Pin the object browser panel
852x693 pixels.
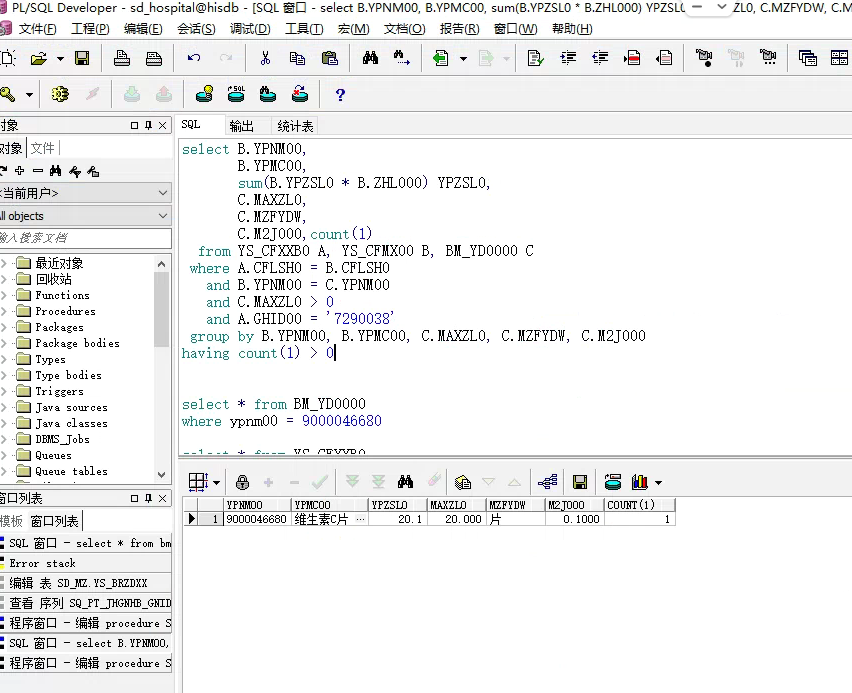148,125
